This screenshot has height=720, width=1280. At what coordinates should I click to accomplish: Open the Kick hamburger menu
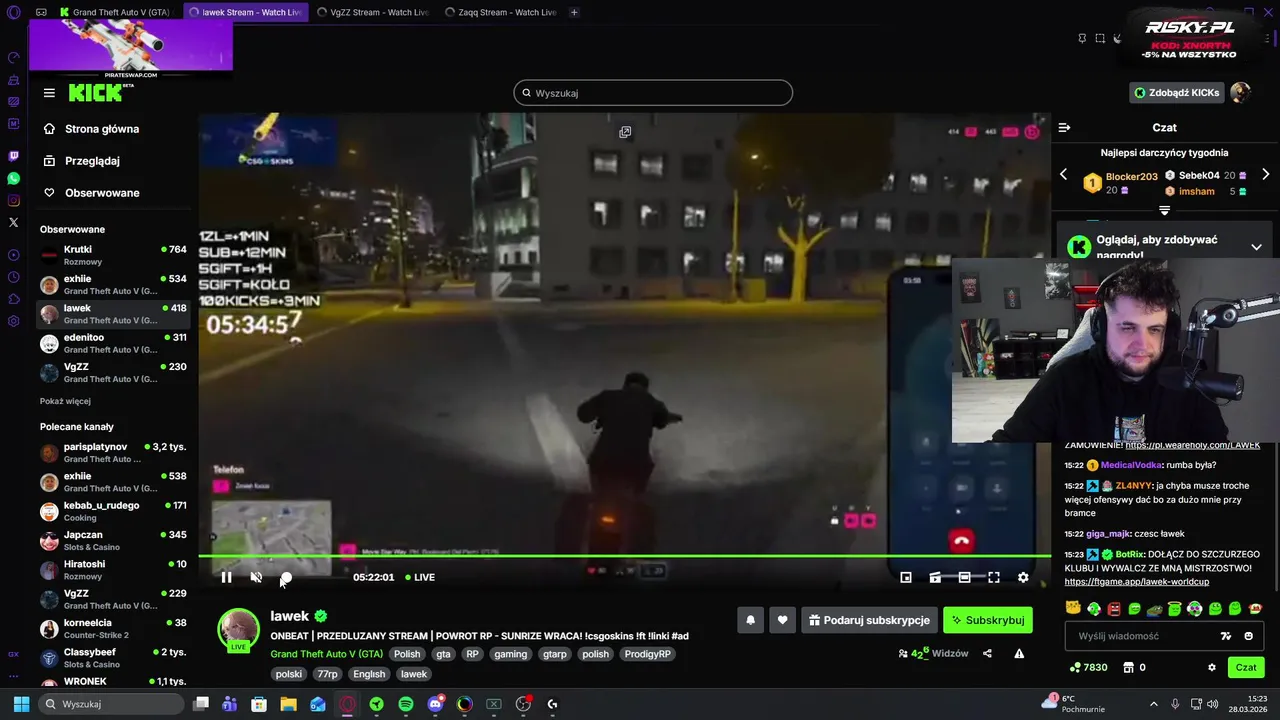tap(49, 93)
